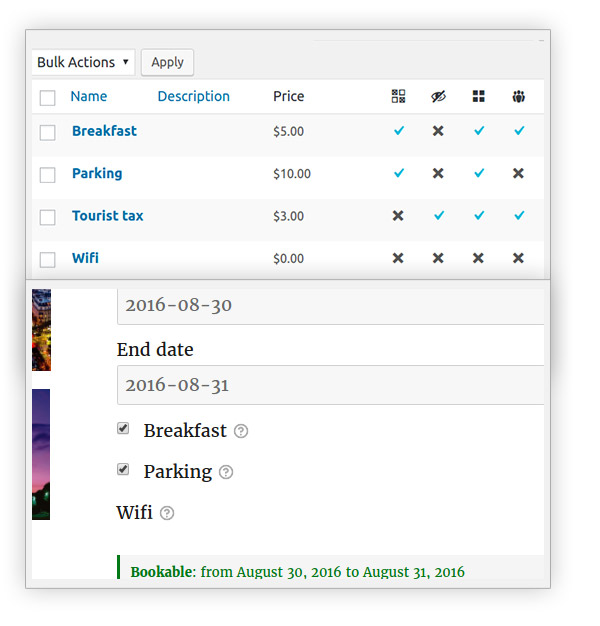This screenshot has height=626, width=600.
Task: Open the help icon next to Breakfast
Action: (241, 431)
